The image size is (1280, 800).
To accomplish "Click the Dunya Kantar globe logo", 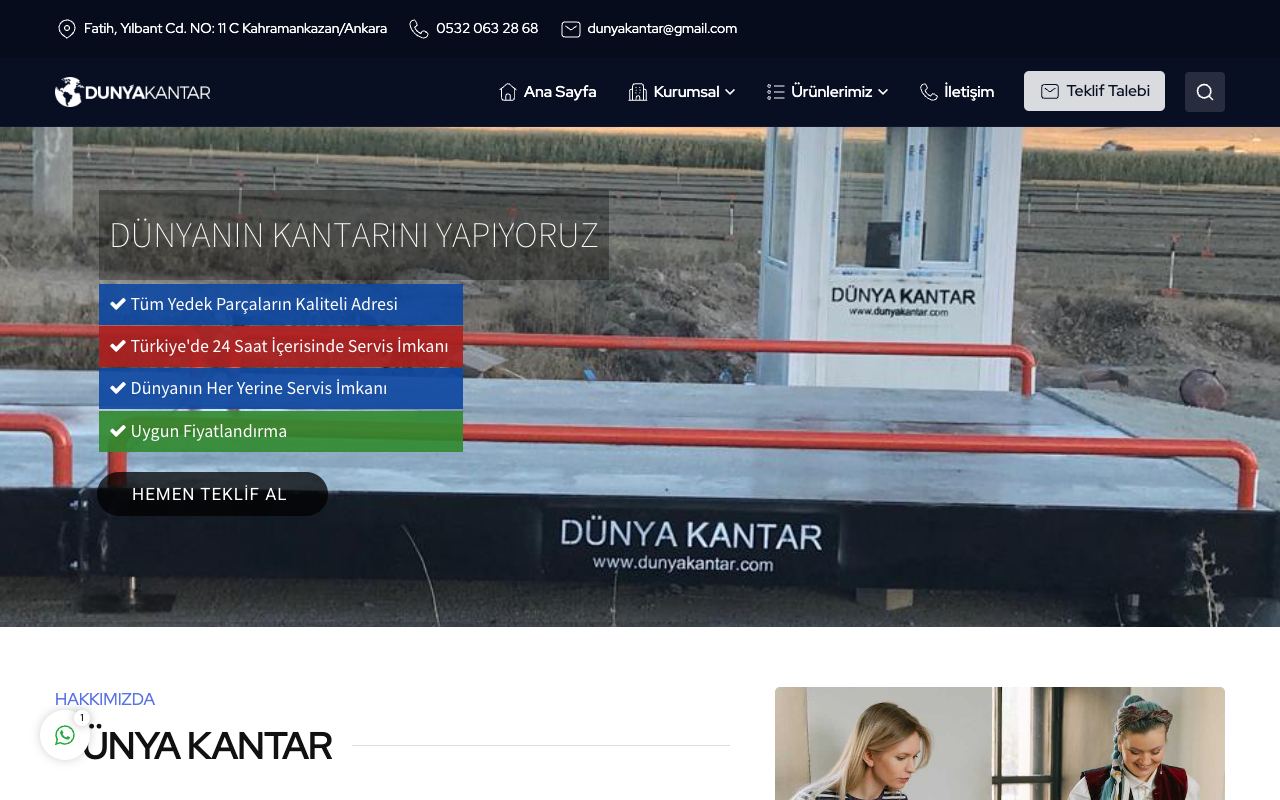I will tap(132, 92).
